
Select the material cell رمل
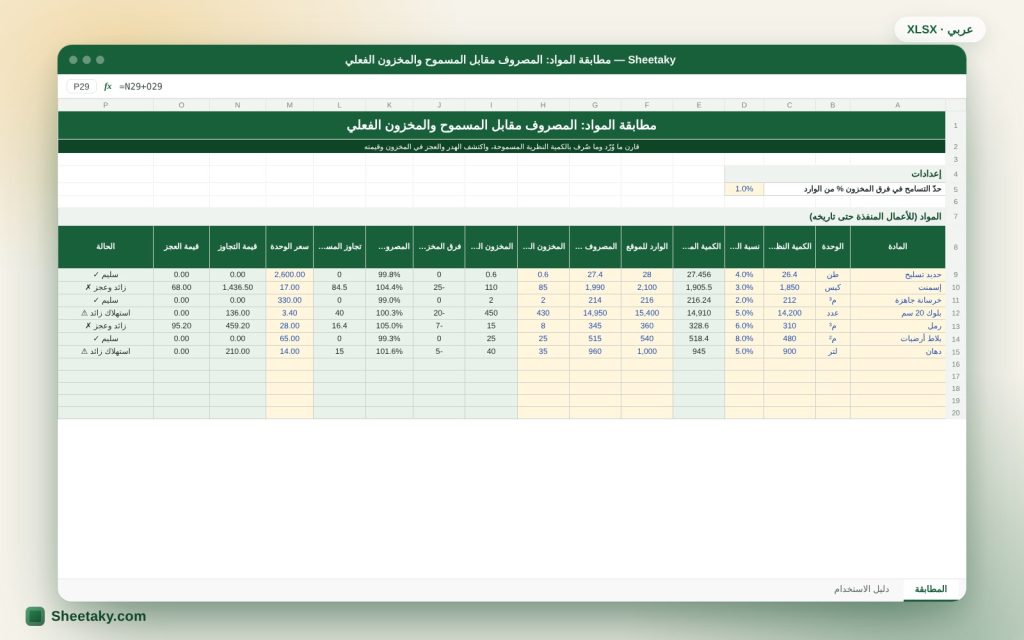(898, 326)
